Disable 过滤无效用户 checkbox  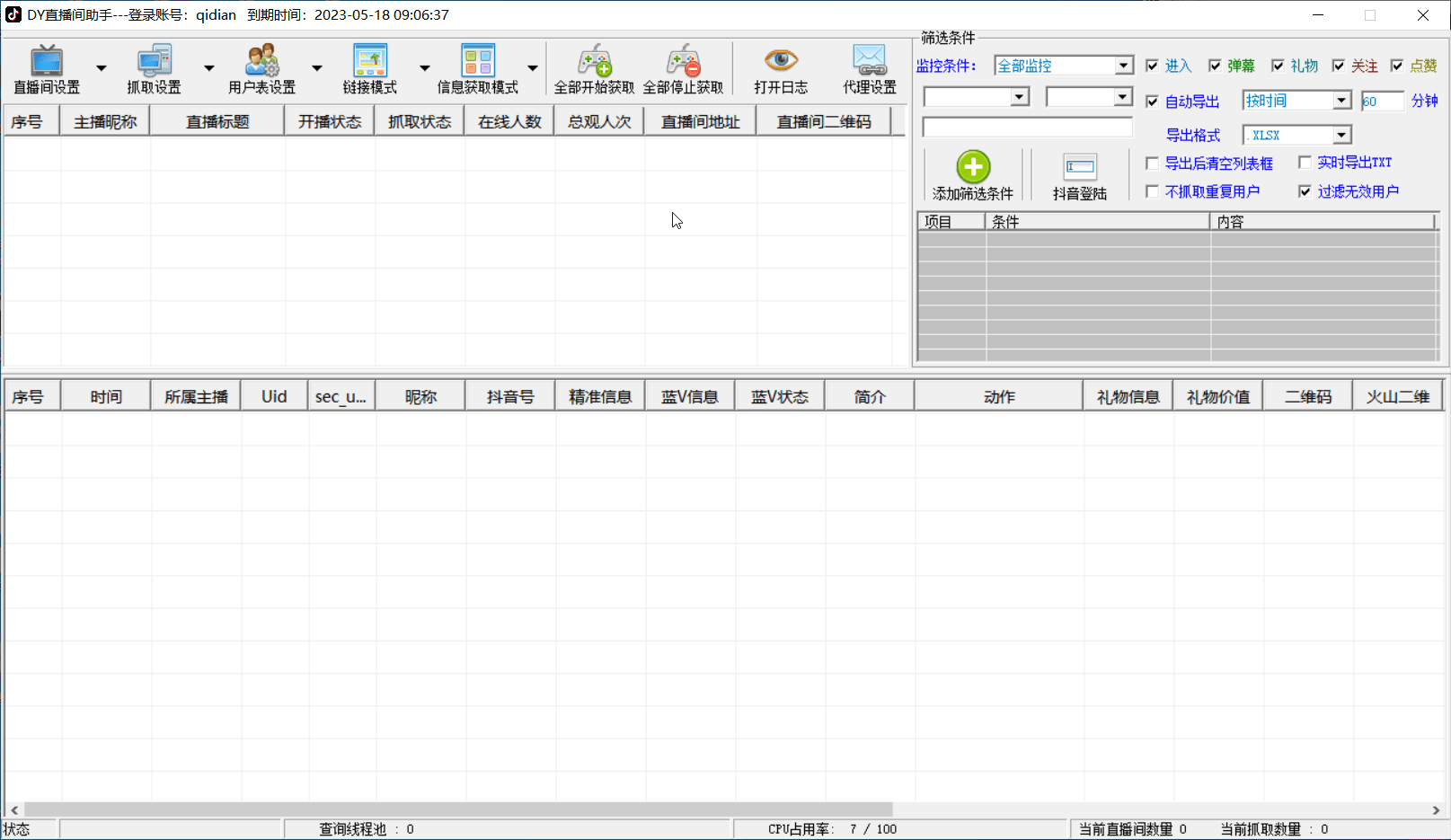coord(1305,191)
